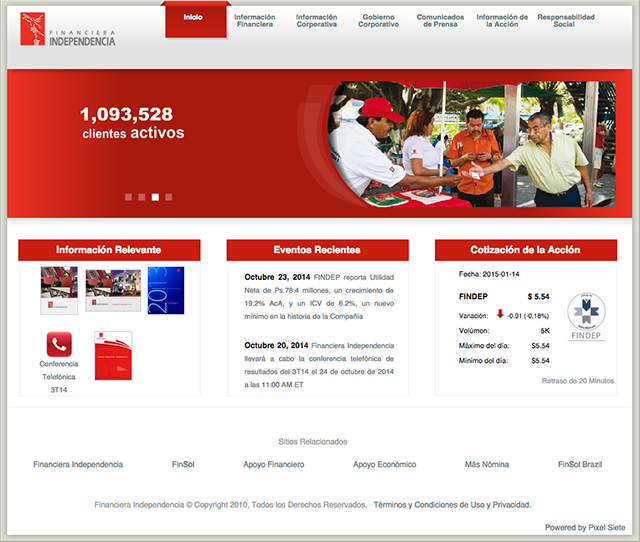Open Términos y Condiciones de Uso y Privacidad
This screenshot has width=640, height=542.
click(x=452, y=505)
